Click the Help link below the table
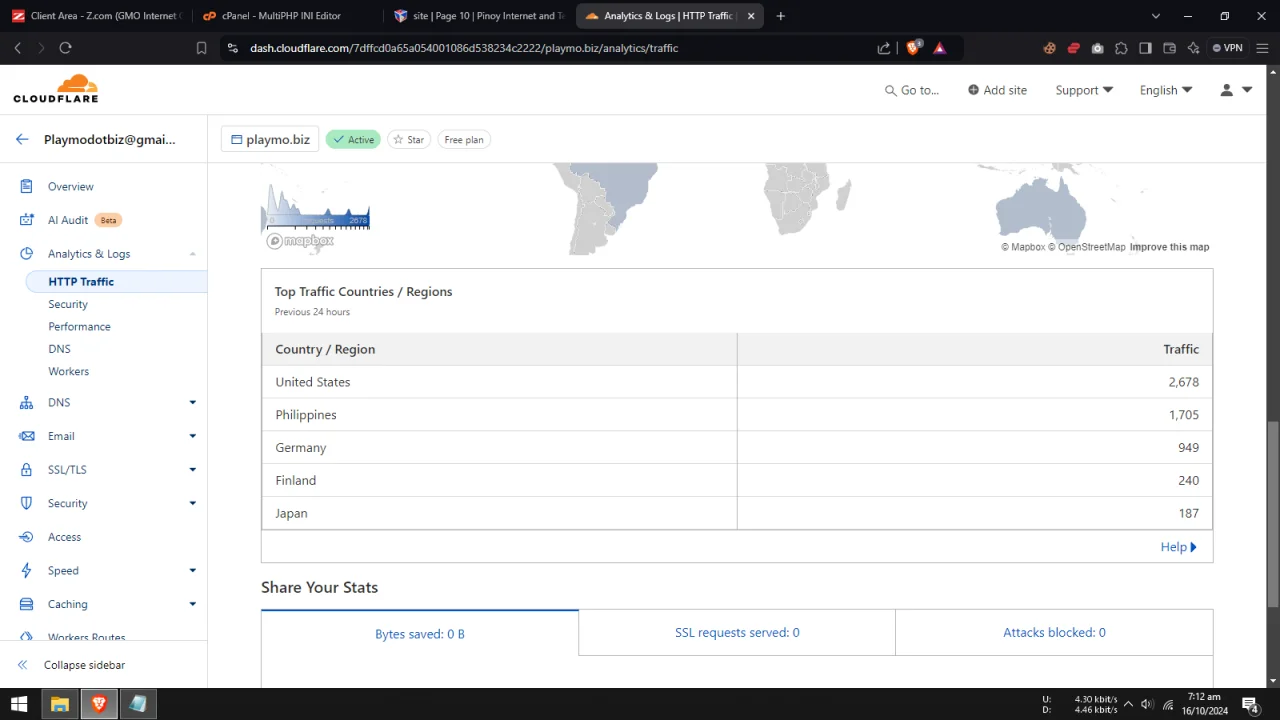The width and height of the screenshot is (1280, 720). pos(1178,547)
